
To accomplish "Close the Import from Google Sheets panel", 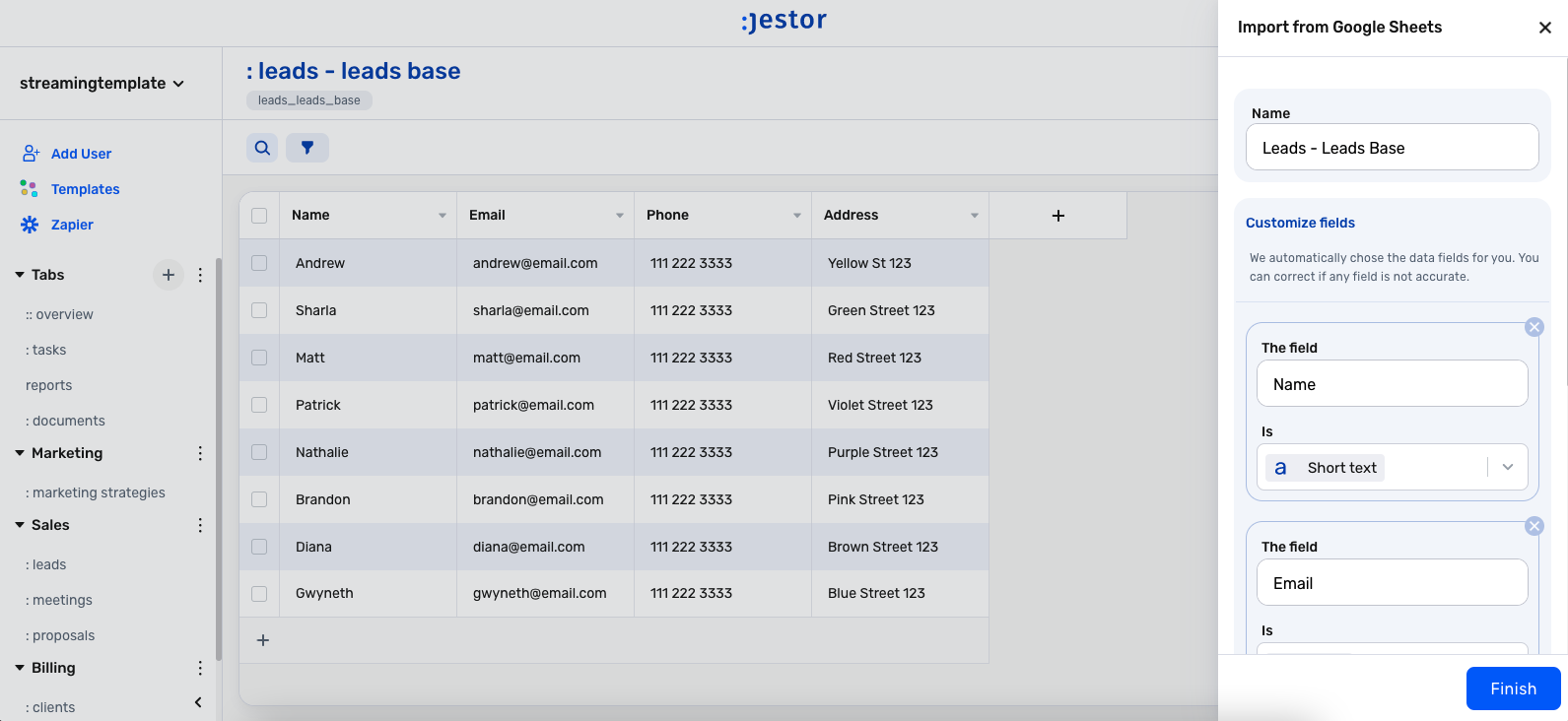I will (x=1545, y=28).
